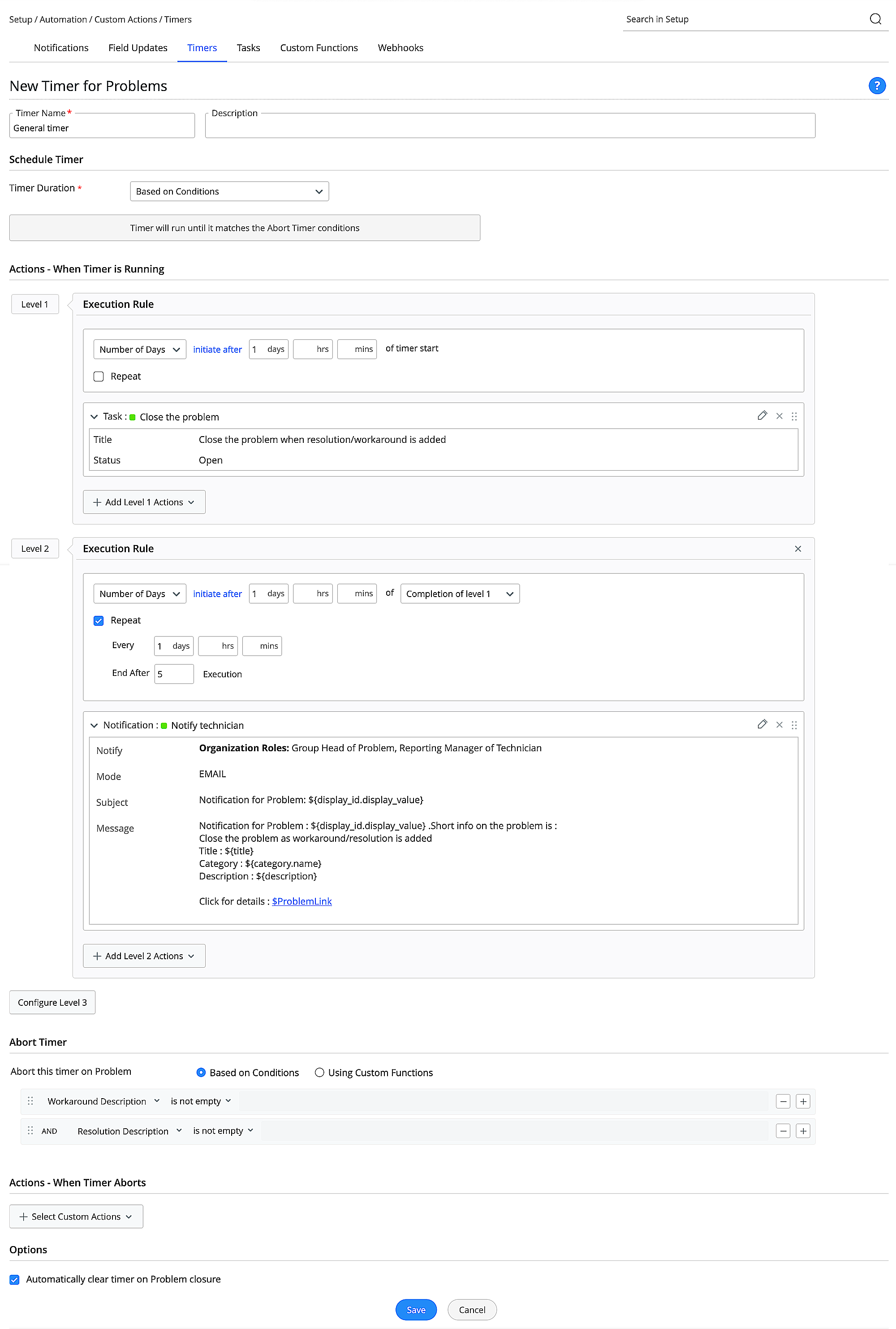896x1329 pixels.
Task: Click the Configure Level 3 button
Action: coord(52,1003)
